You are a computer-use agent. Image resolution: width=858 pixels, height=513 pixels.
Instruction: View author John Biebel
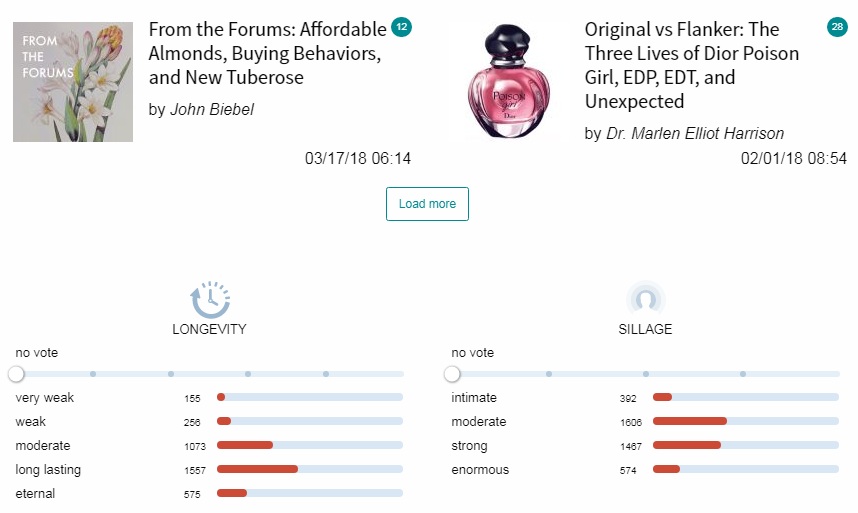coord(212,109)
